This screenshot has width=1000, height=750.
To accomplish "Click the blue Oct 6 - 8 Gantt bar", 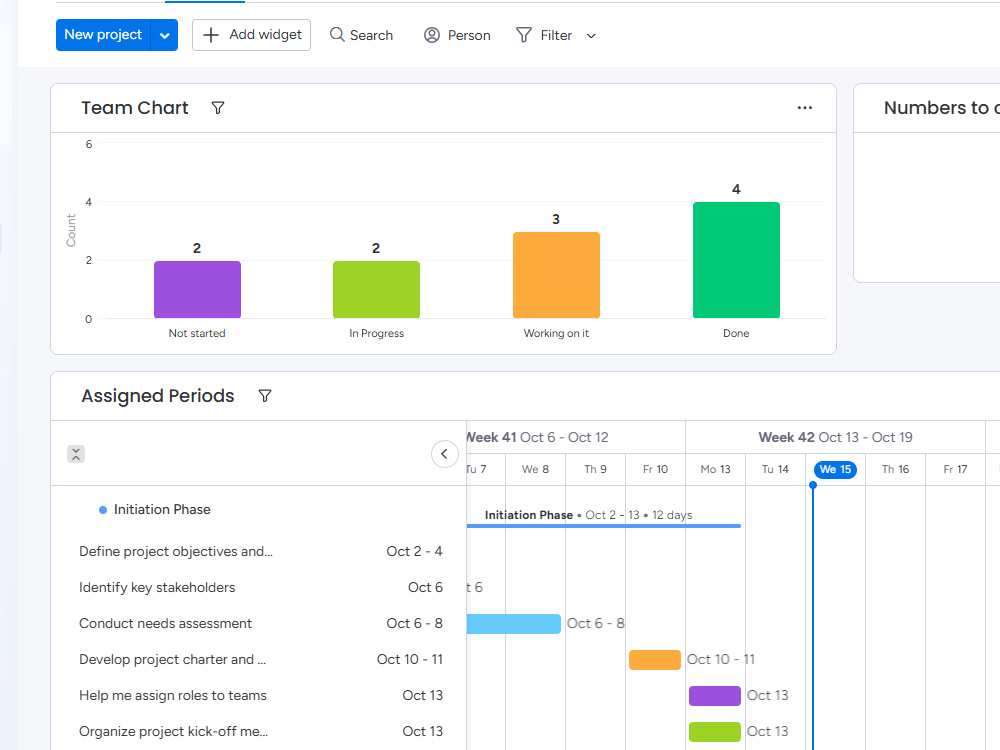I will tap(513, 624).
